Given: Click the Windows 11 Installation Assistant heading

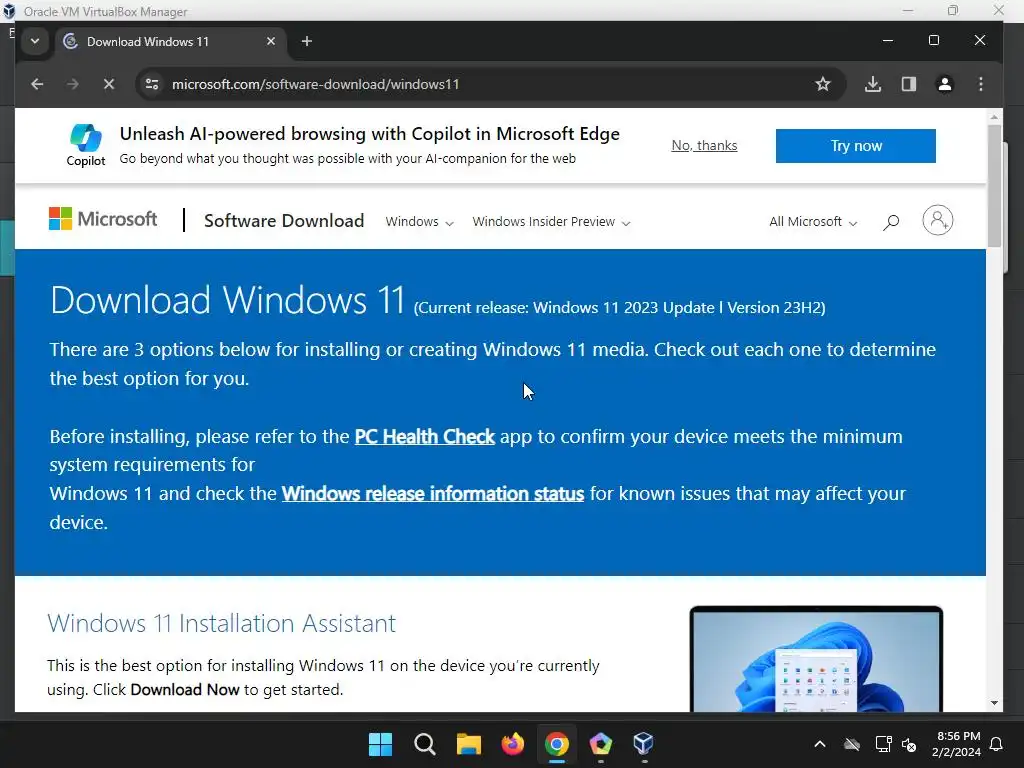Looking at the screenshot, I should [221, 624].
